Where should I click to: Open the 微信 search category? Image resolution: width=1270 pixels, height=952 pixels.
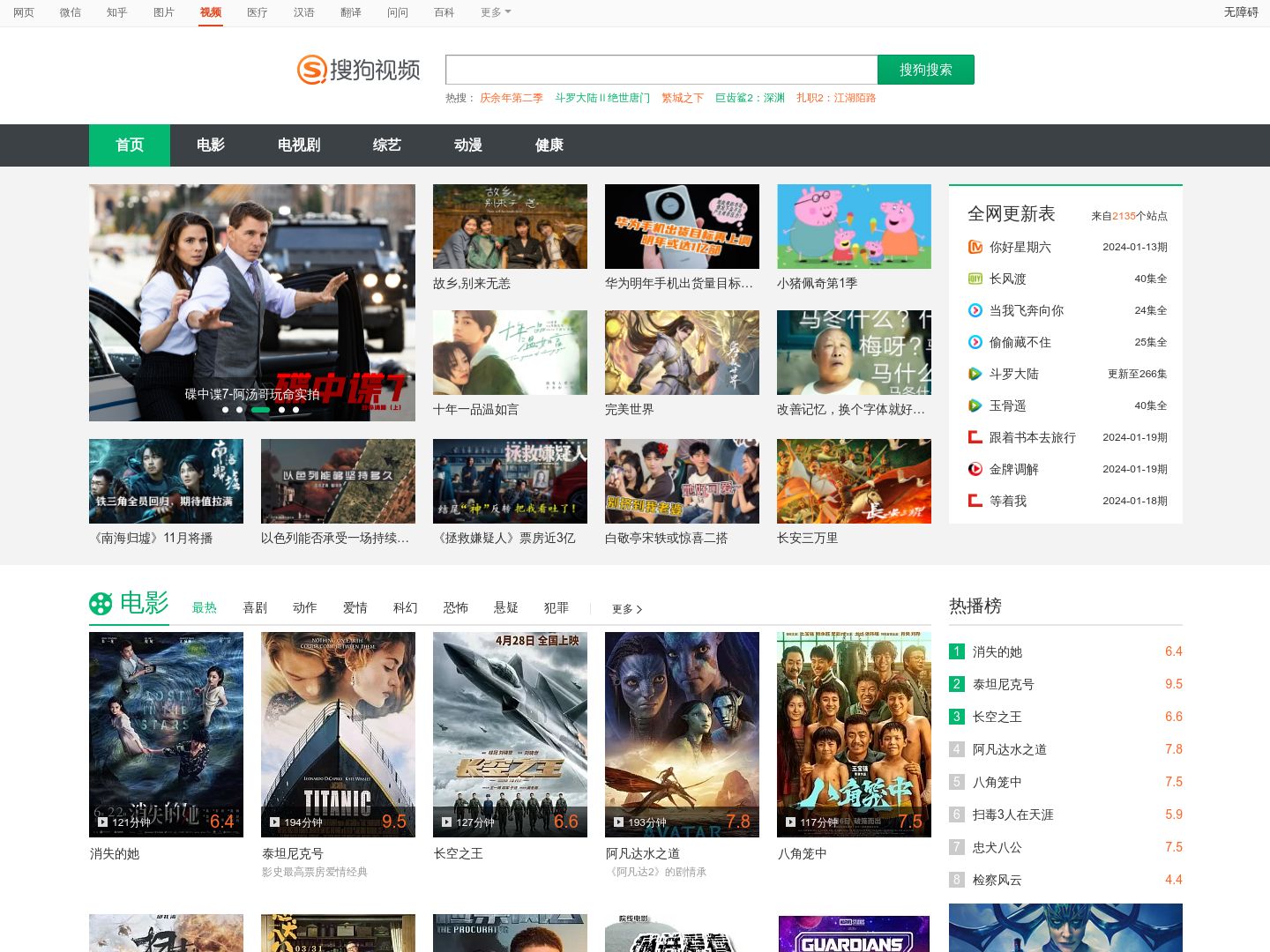tap(71, 12)
